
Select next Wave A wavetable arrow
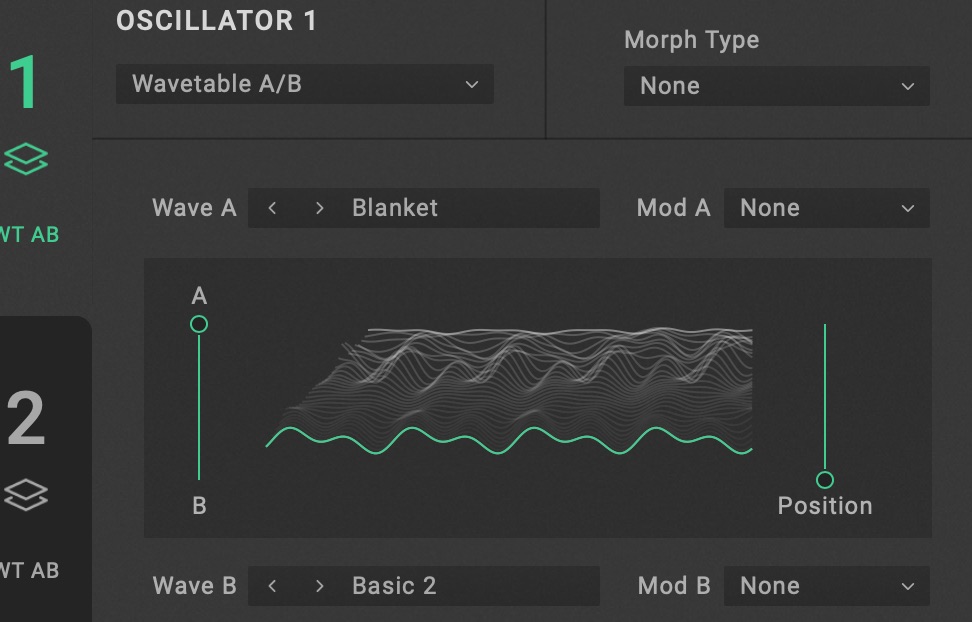tap(320, 208)
